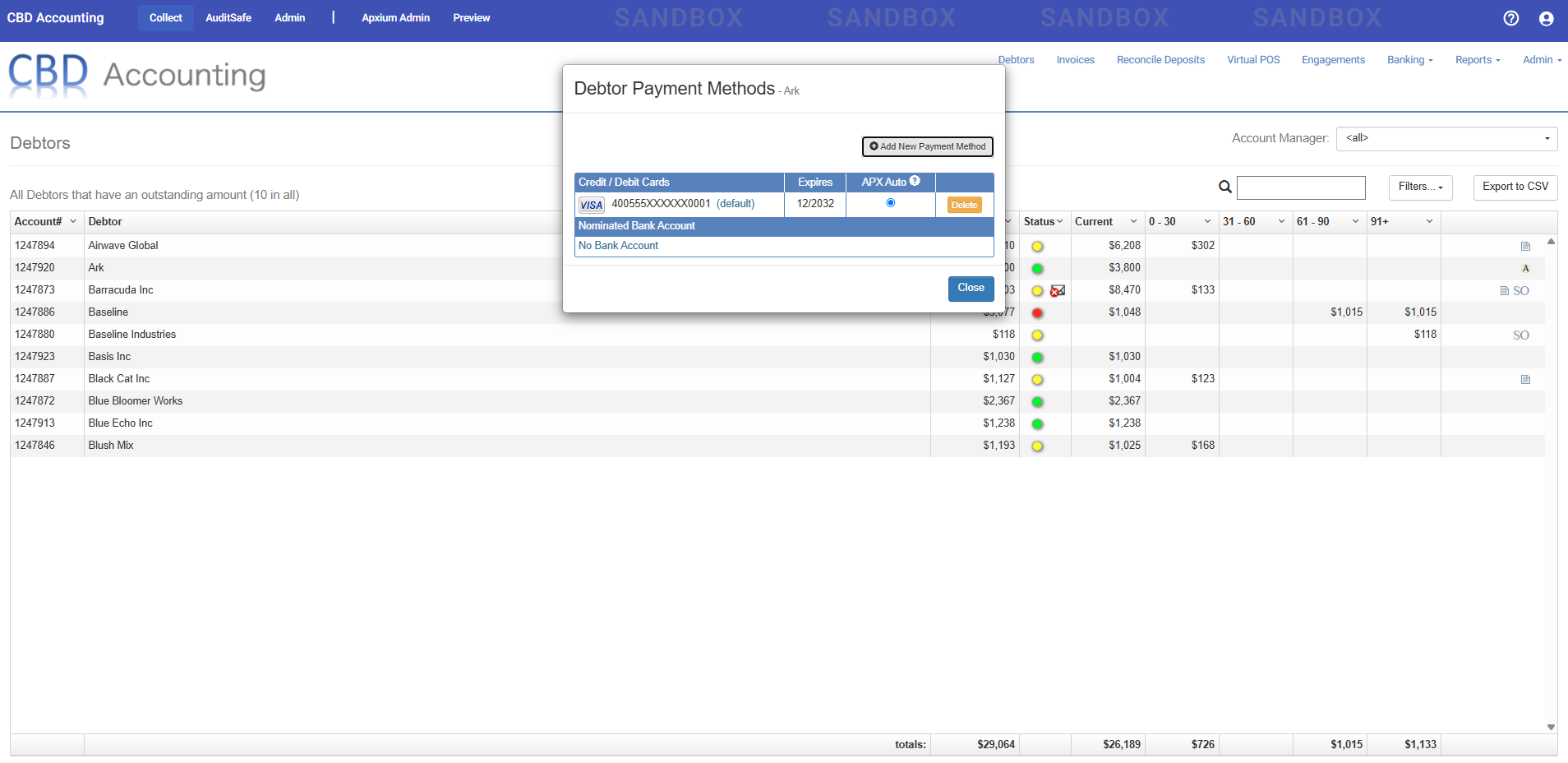
Task: Click the (default) label on the card
Action: pos(736,204)
